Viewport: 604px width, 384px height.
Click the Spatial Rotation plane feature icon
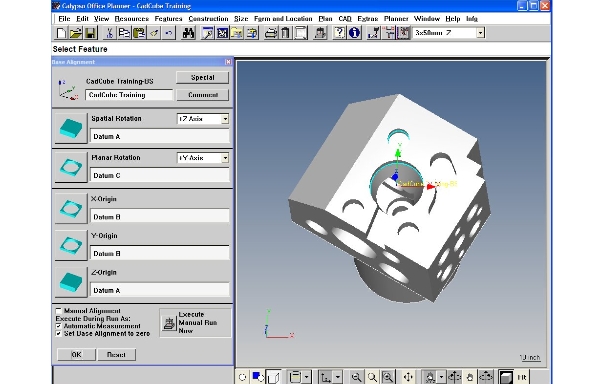click(x=71, y=128)
